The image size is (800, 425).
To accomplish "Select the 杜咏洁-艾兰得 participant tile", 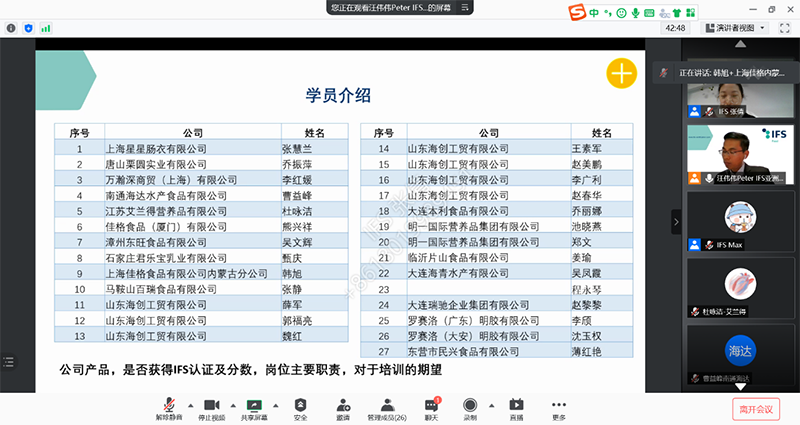I will 740,288.
